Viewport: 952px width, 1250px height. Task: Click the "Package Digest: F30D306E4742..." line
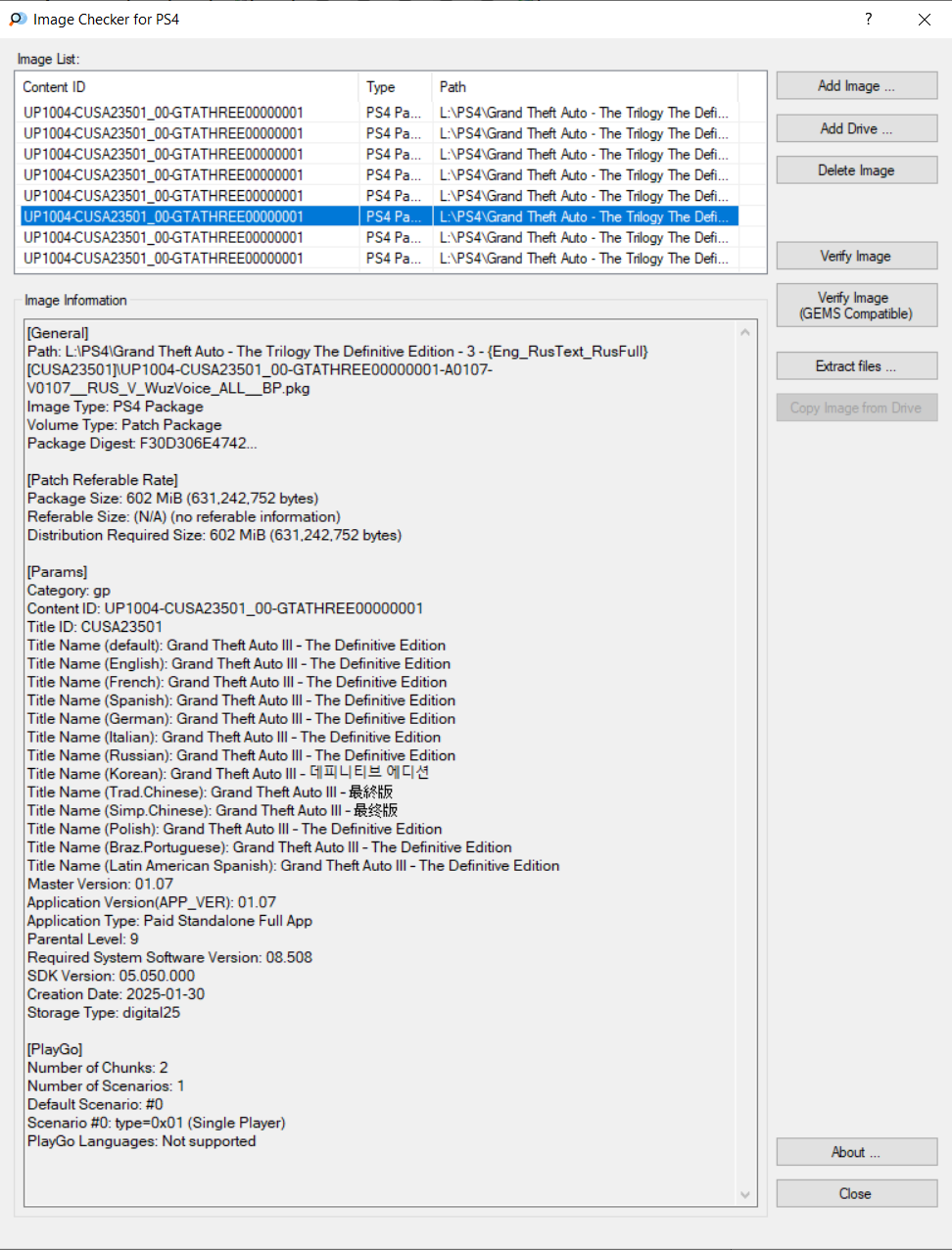click(x=142, y=444)
